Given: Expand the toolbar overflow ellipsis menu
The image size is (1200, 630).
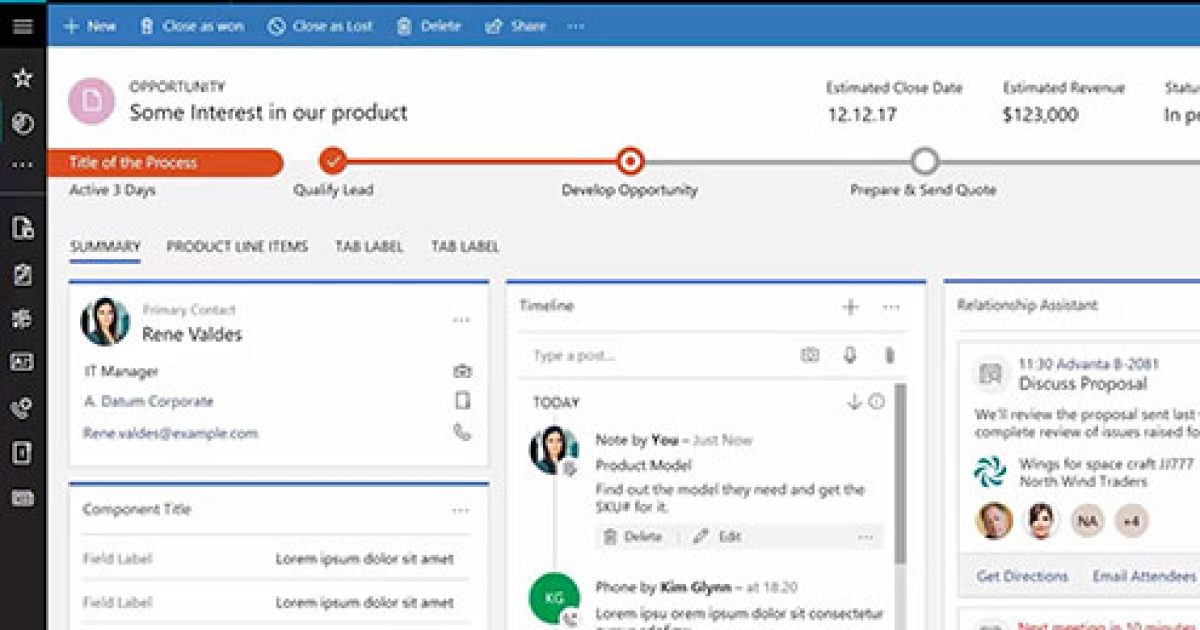Looking at the screenshot, I should [575, 26].
